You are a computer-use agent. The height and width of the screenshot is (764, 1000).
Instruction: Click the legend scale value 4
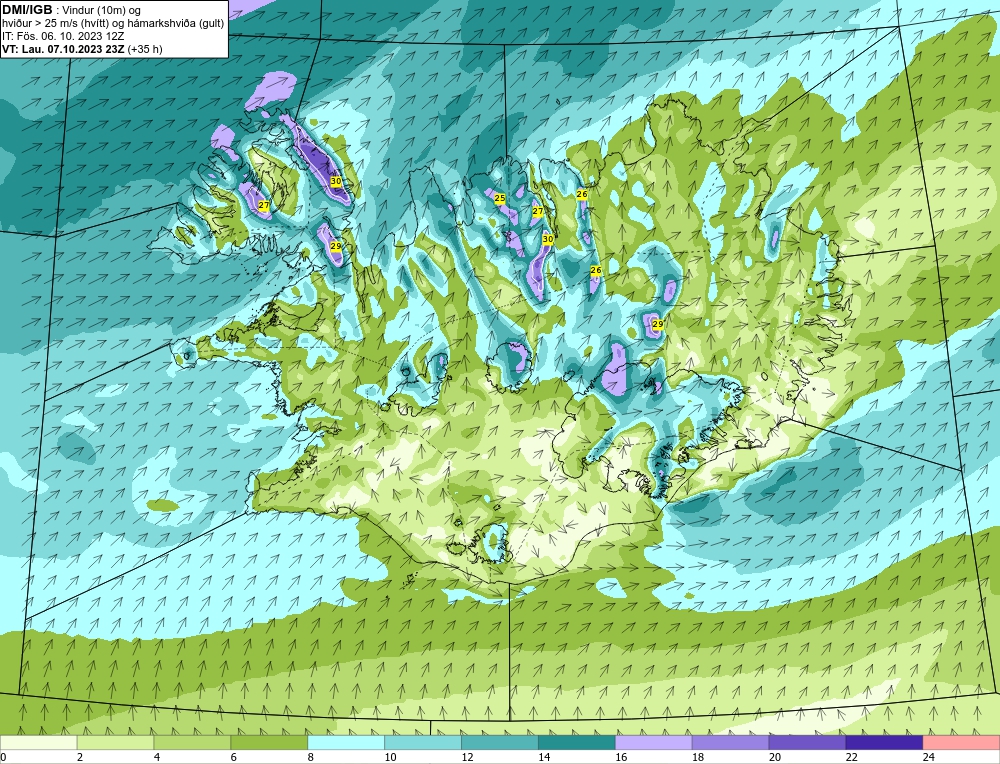tap(157, 757)
